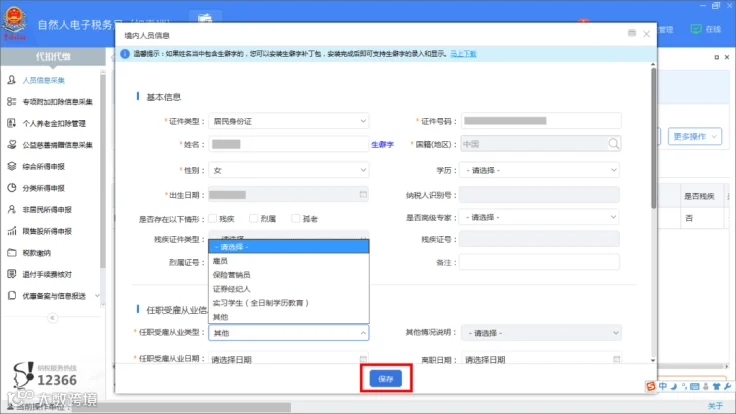Screen dimensions: 736x414
Task: Click 分类所得申报 pie chart icon
Action: click(12, 188)
